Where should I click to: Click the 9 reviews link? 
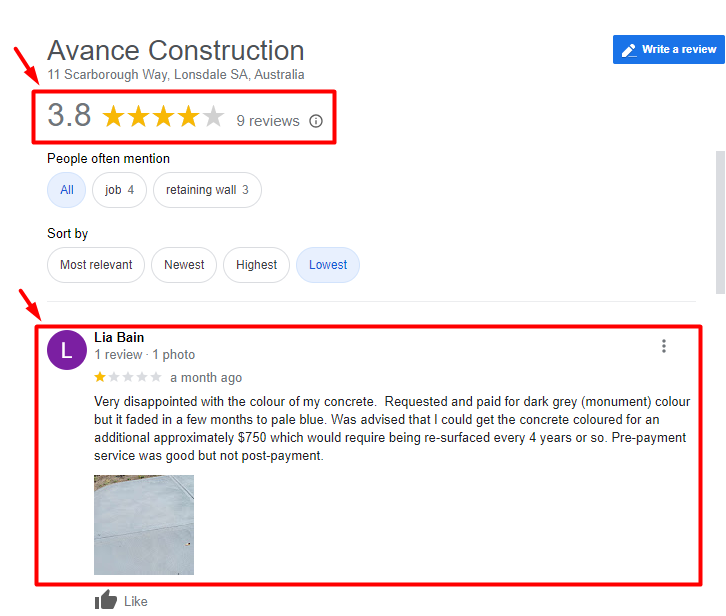click(x=268, y=121)
